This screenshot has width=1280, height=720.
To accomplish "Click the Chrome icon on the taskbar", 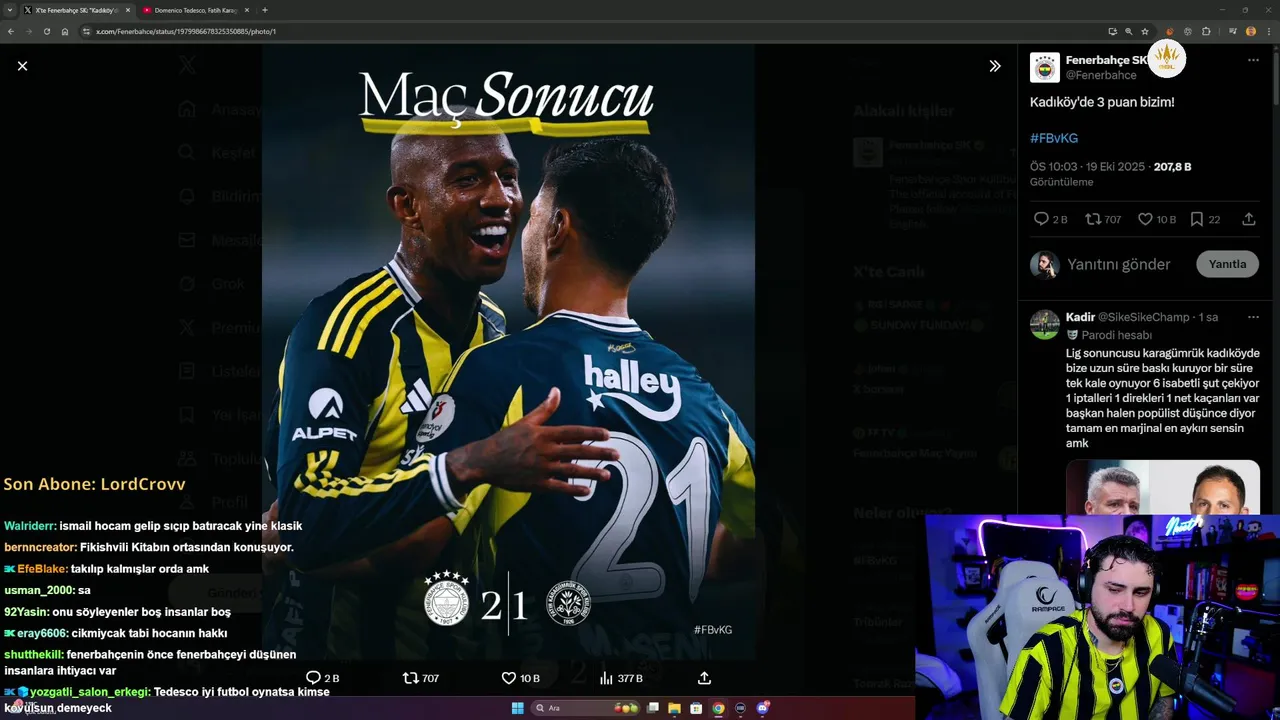I will coord(718,708).
